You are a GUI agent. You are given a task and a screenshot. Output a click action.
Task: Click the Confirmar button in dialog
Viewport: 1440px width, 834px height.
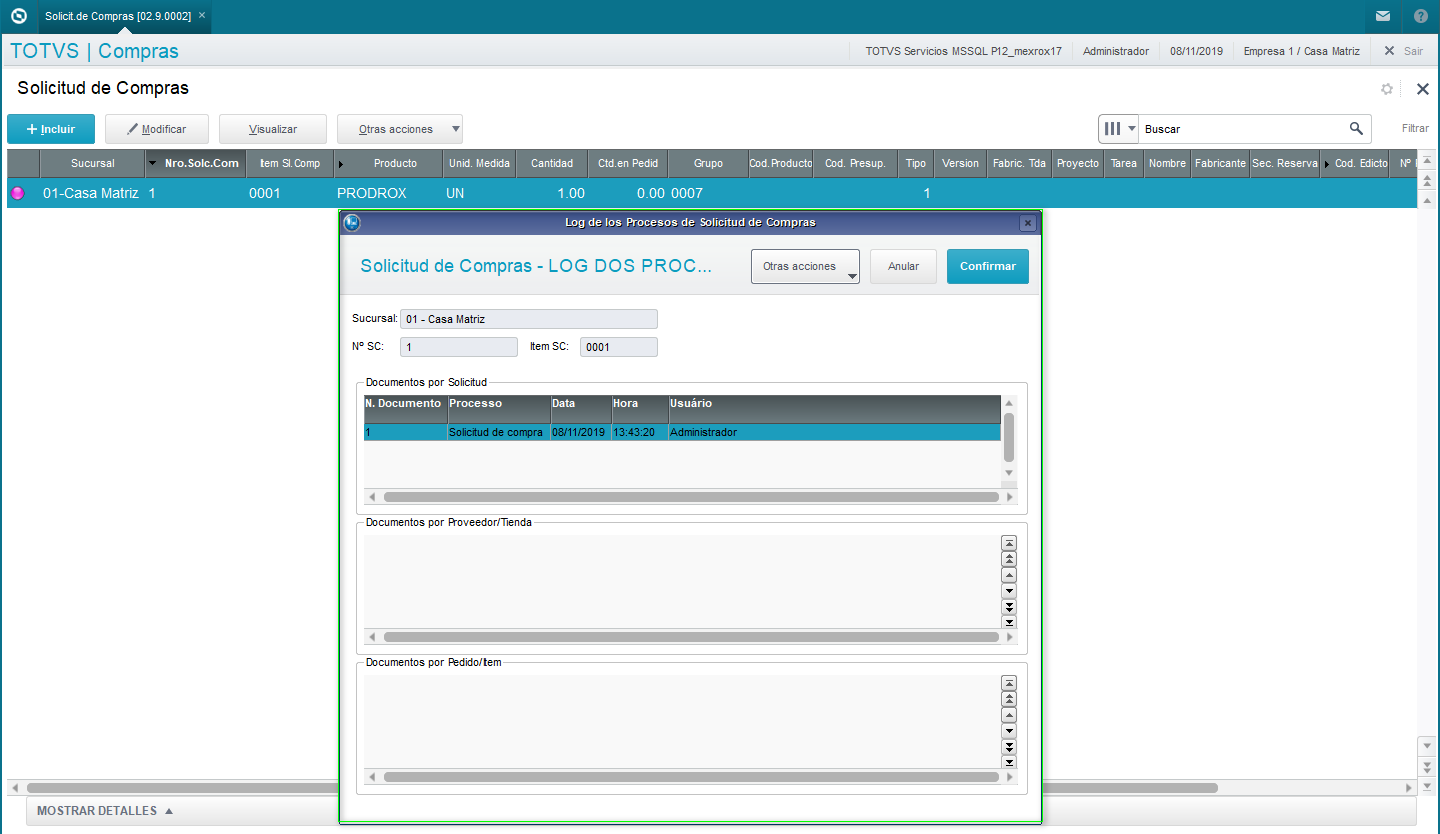988,266
